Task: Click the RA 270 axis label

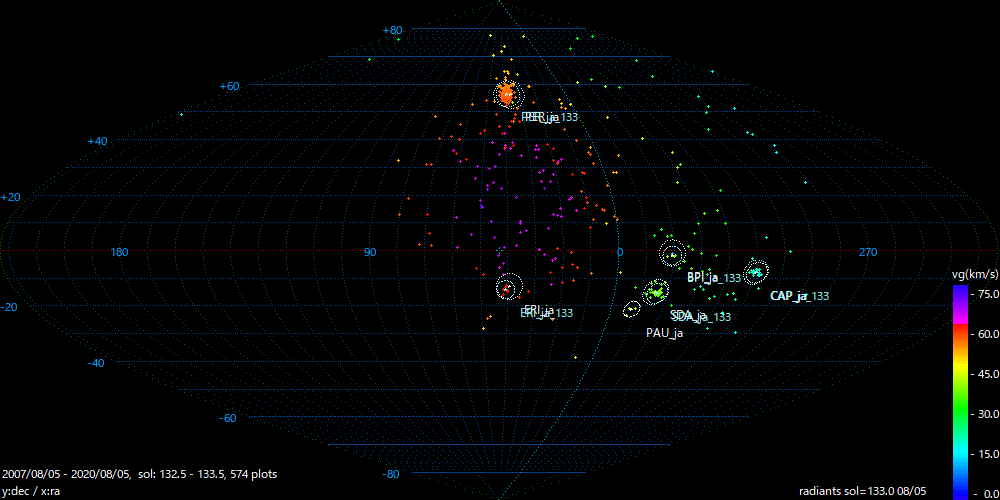Action: point(868,252)
